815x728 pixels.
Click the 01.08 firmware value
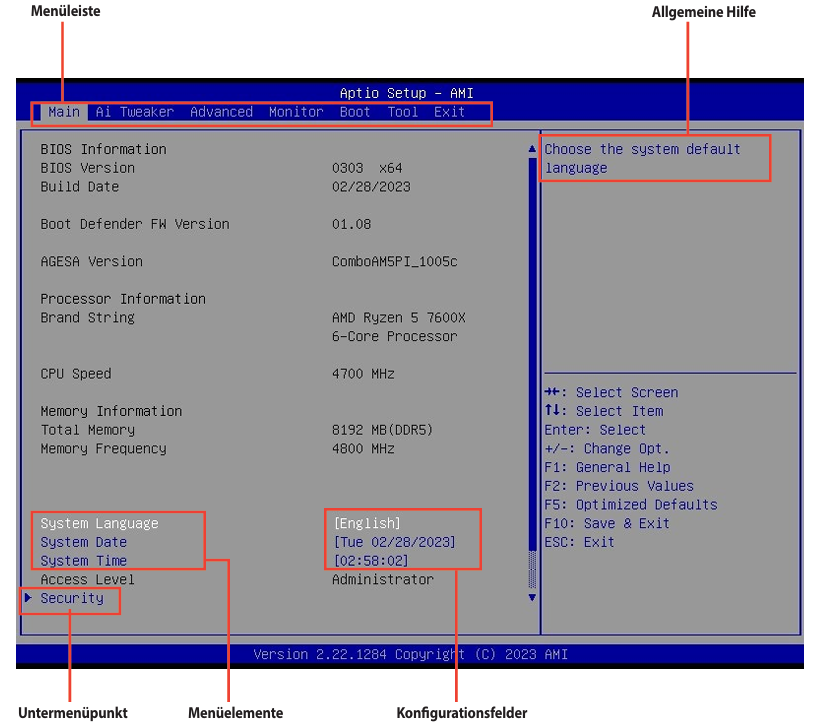click(351, 224)
